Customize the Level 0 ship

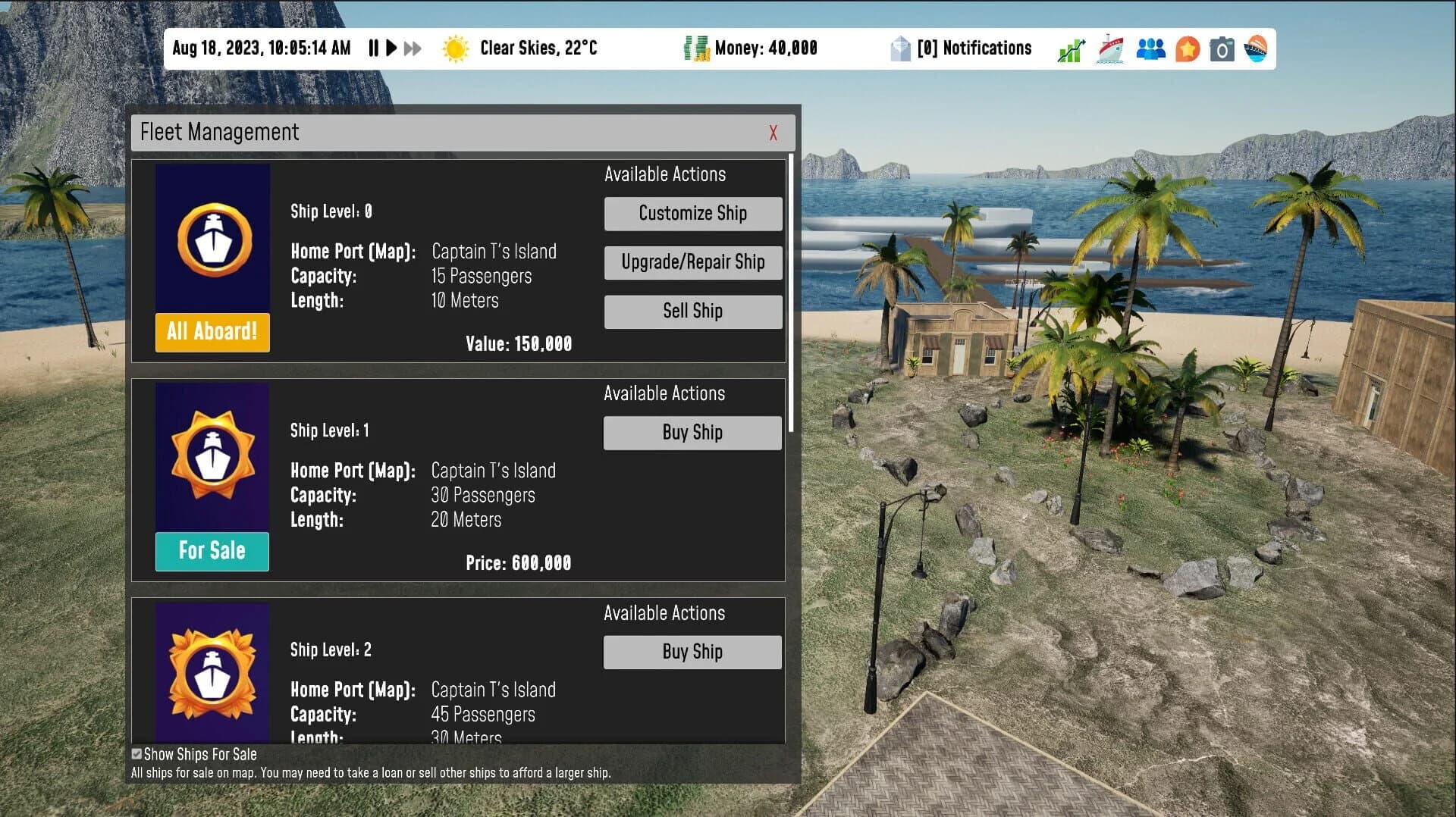[x=692, y=213]
